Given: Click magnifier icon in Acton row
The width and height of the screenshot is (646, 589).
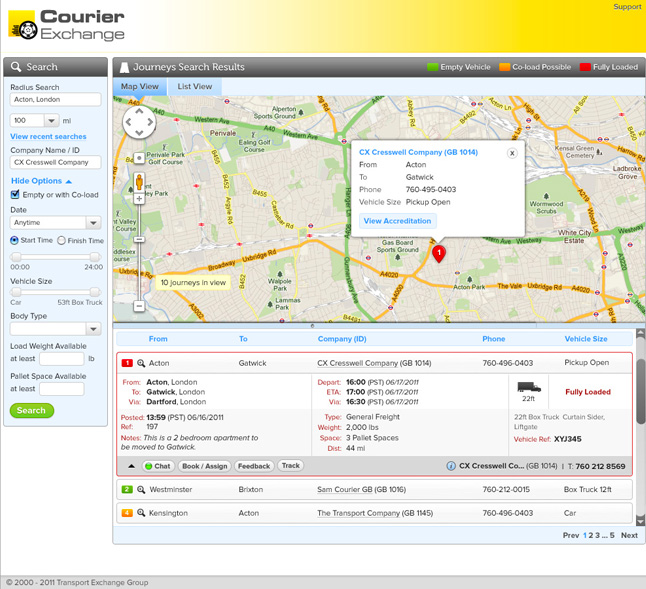Looking at the screenshot, I should coord(141,363).
